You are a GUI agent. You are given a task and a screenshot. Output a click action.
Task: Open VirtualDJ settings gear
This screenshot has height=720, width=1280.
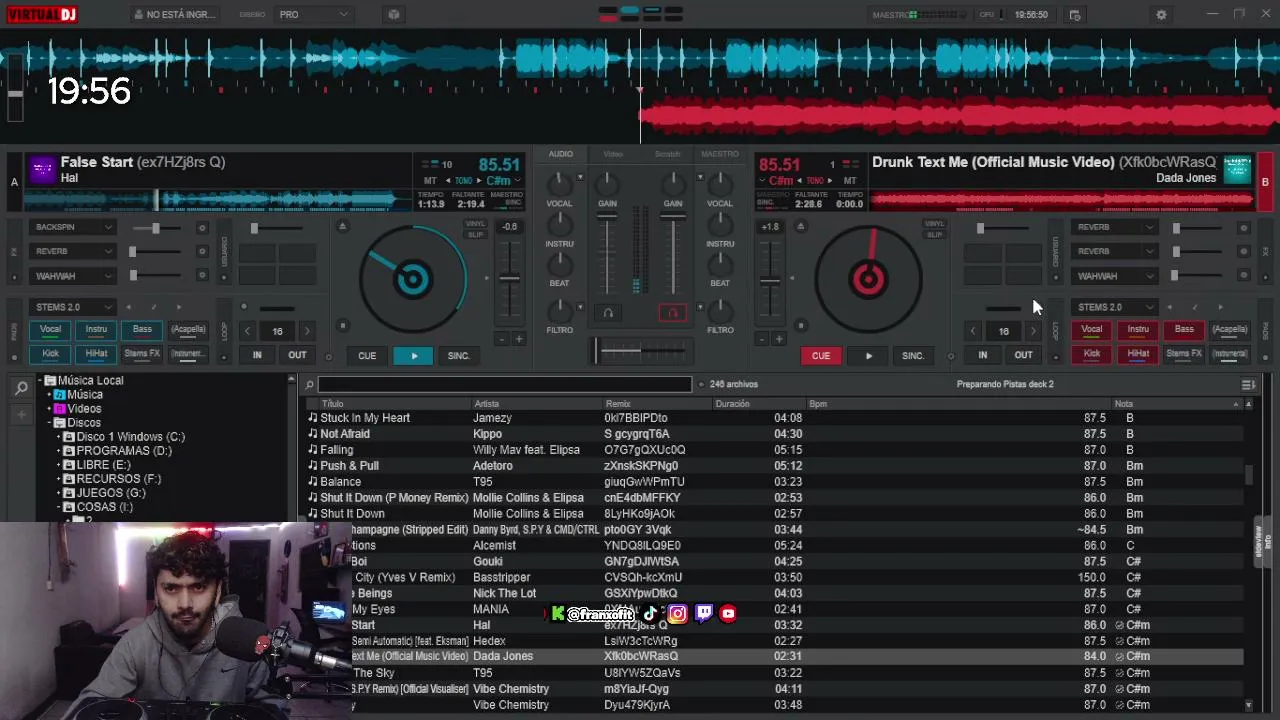click(1161, 15)
